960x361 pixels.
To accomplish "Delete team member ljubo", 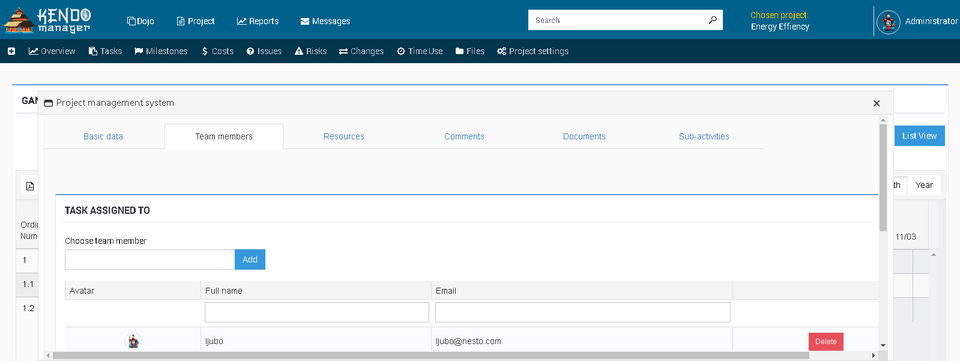I will (x=826, y=341).
